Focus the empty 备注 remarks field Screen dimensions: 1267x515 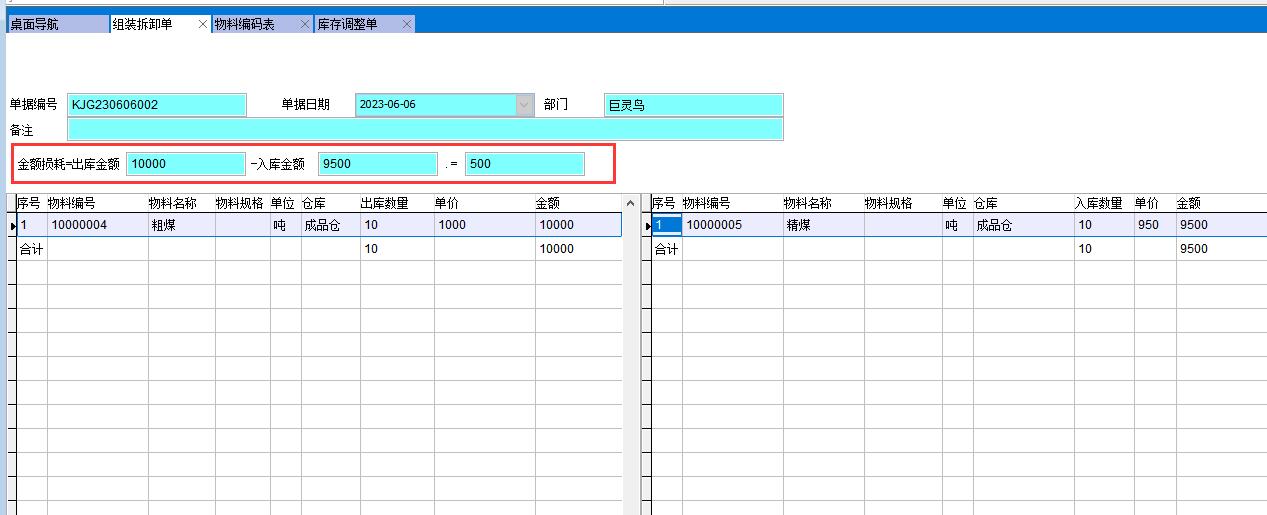[425, 129]
